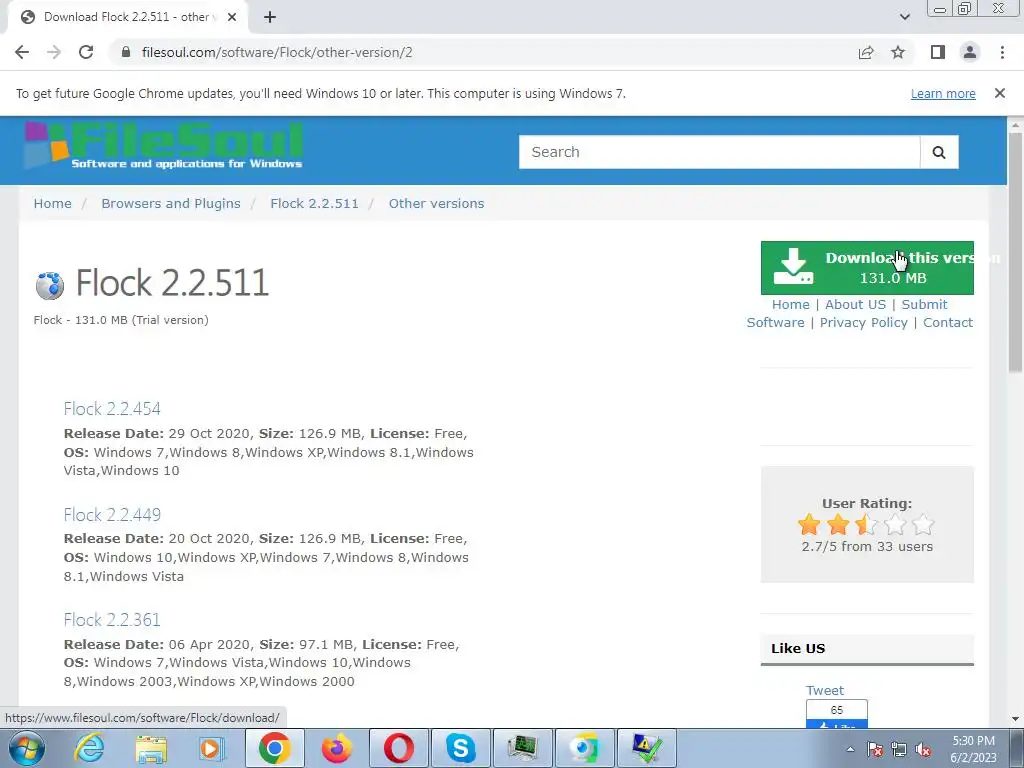Open the About US link

click(855, 304)
